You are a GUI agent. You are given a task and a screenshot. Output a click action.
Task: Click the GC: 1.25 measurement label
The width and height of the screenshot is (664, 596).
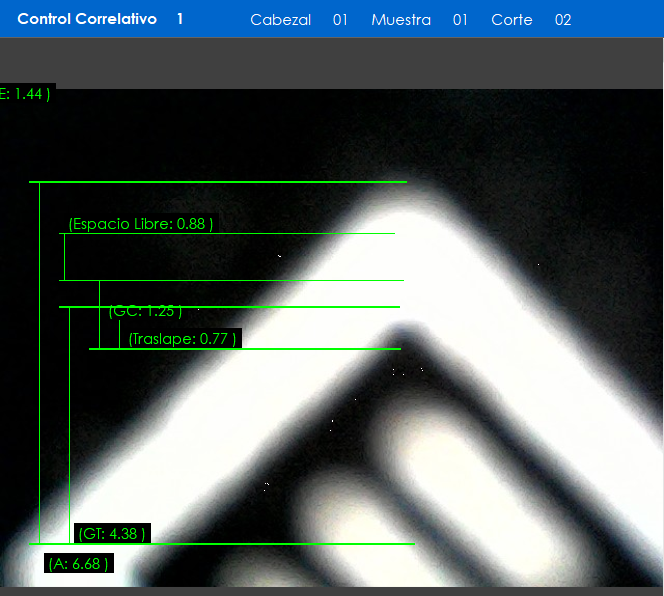tap(145, 311)
